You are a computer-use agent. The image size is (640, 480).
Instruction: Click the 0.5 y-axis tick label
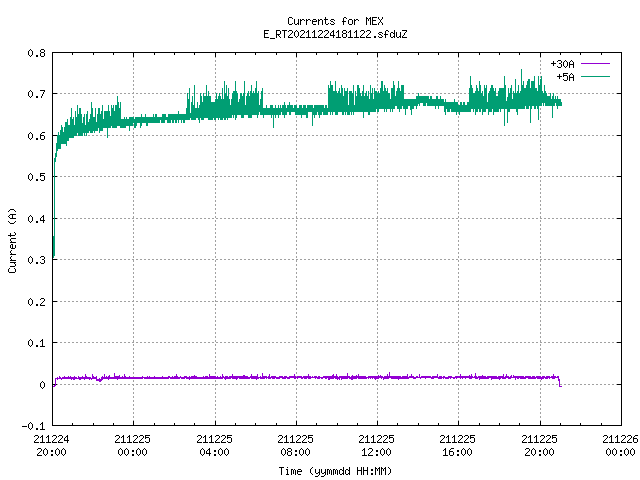coord(36,177)
